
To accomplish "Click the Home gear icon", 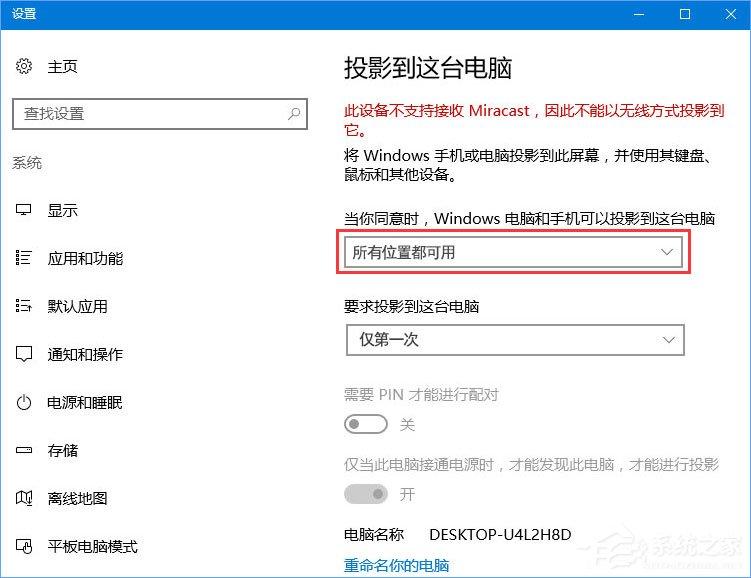I will [24, 67].
